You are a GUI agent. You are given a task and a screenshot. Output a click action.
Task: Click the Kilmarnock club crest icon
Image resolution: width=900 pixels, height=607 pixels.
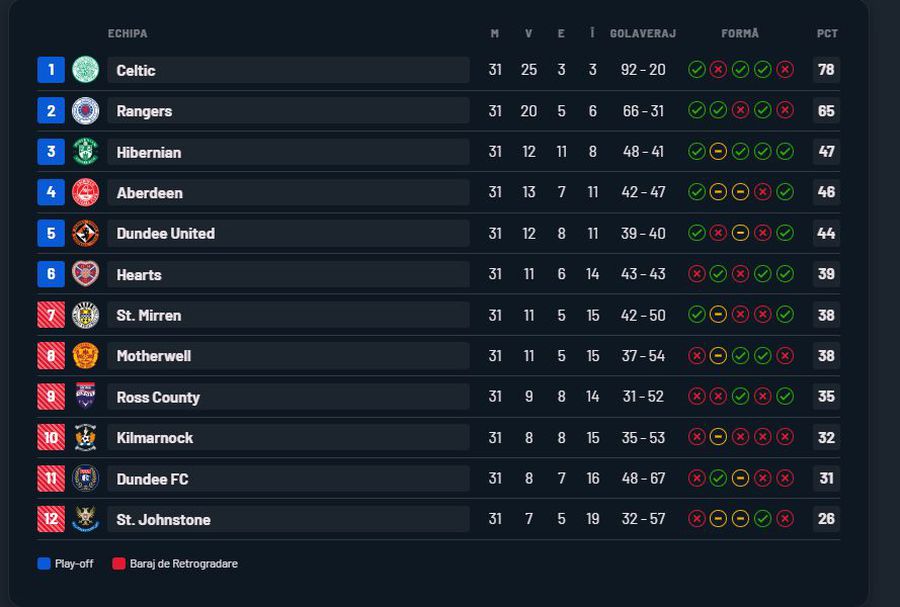click(x=86, y=438)
